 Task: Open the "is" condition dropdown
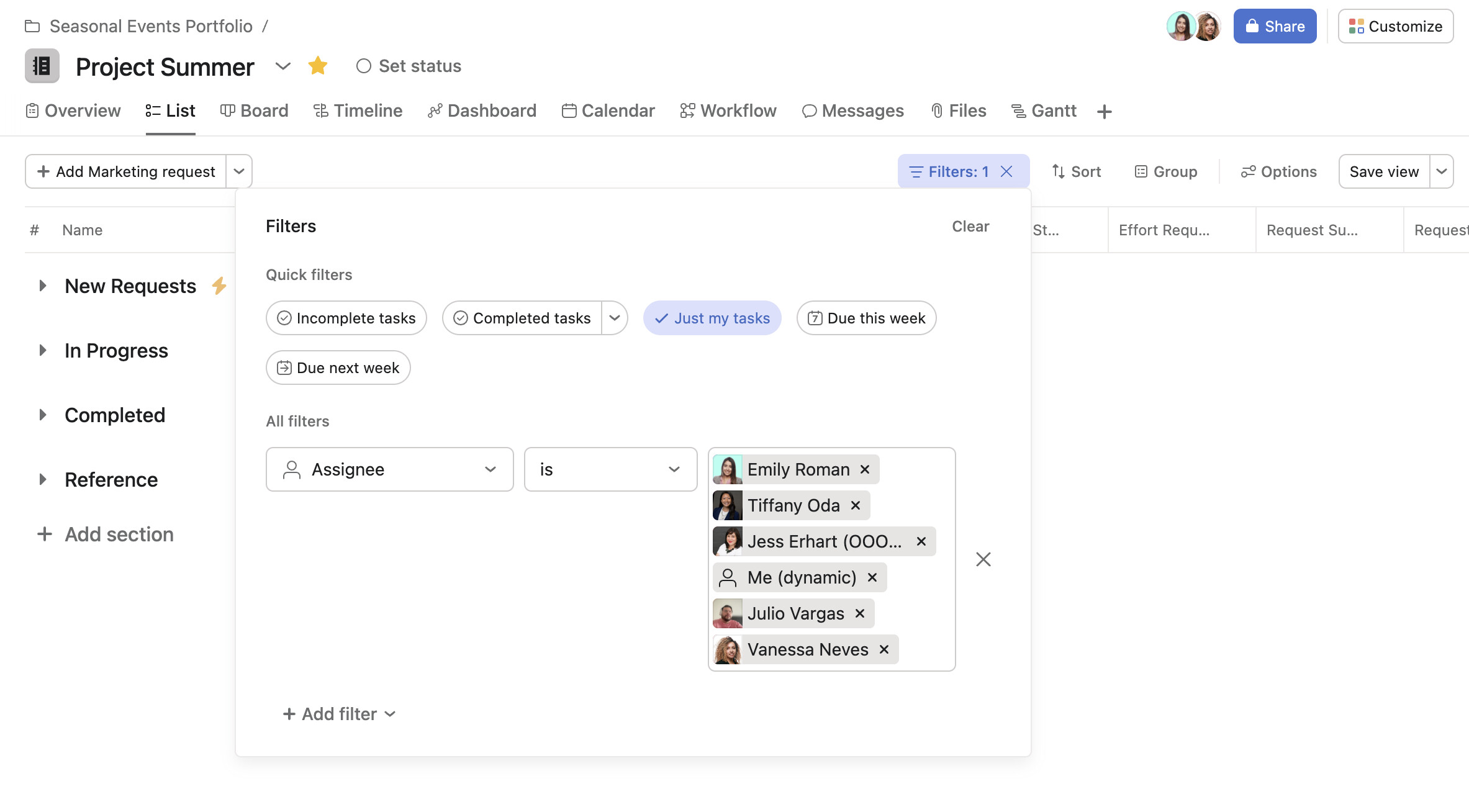610,469
